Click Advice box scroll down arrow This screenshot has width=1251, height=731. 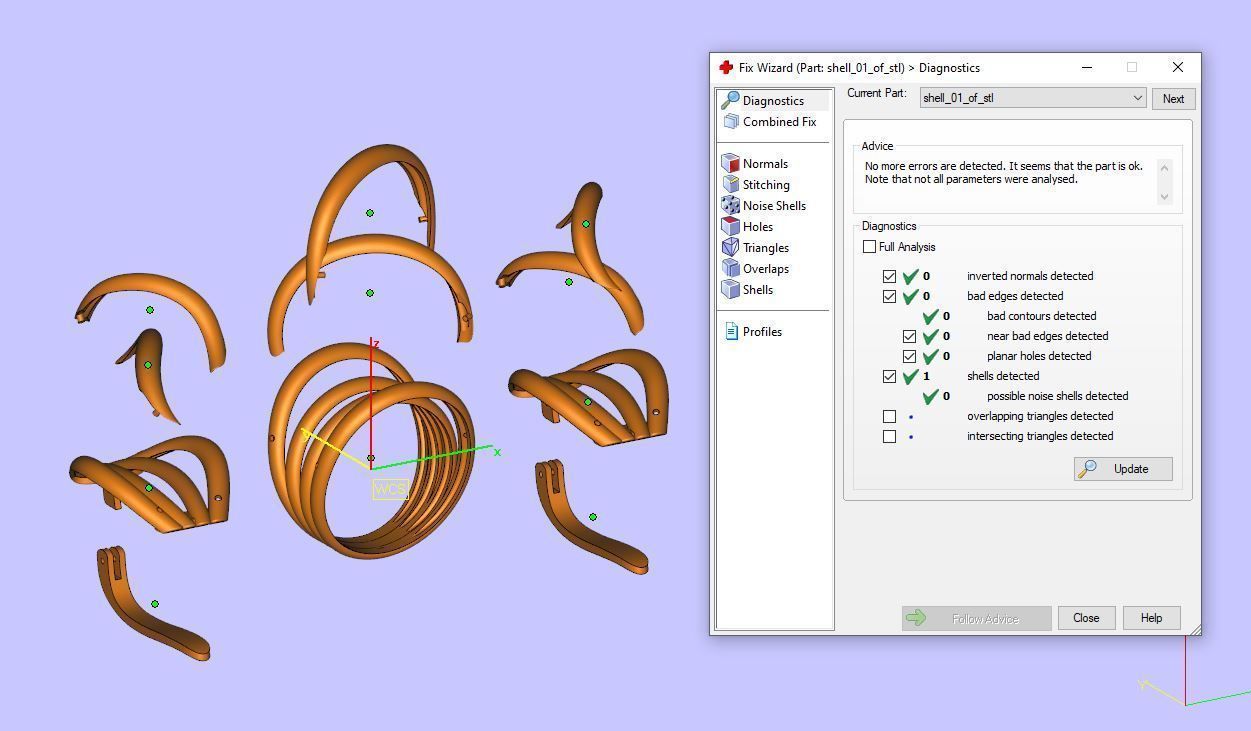pos(1164,196)
